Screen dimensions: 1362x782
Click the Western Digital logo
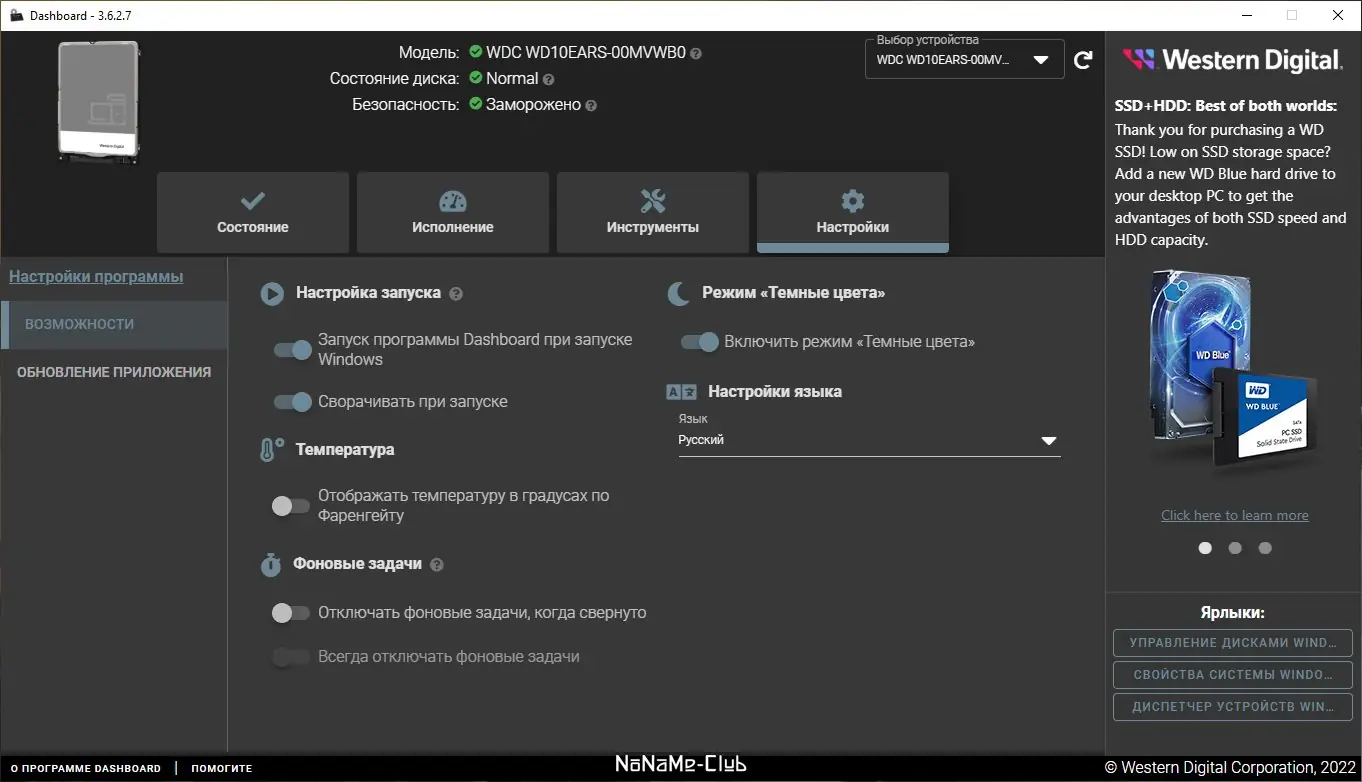[x=1232, y=59]
